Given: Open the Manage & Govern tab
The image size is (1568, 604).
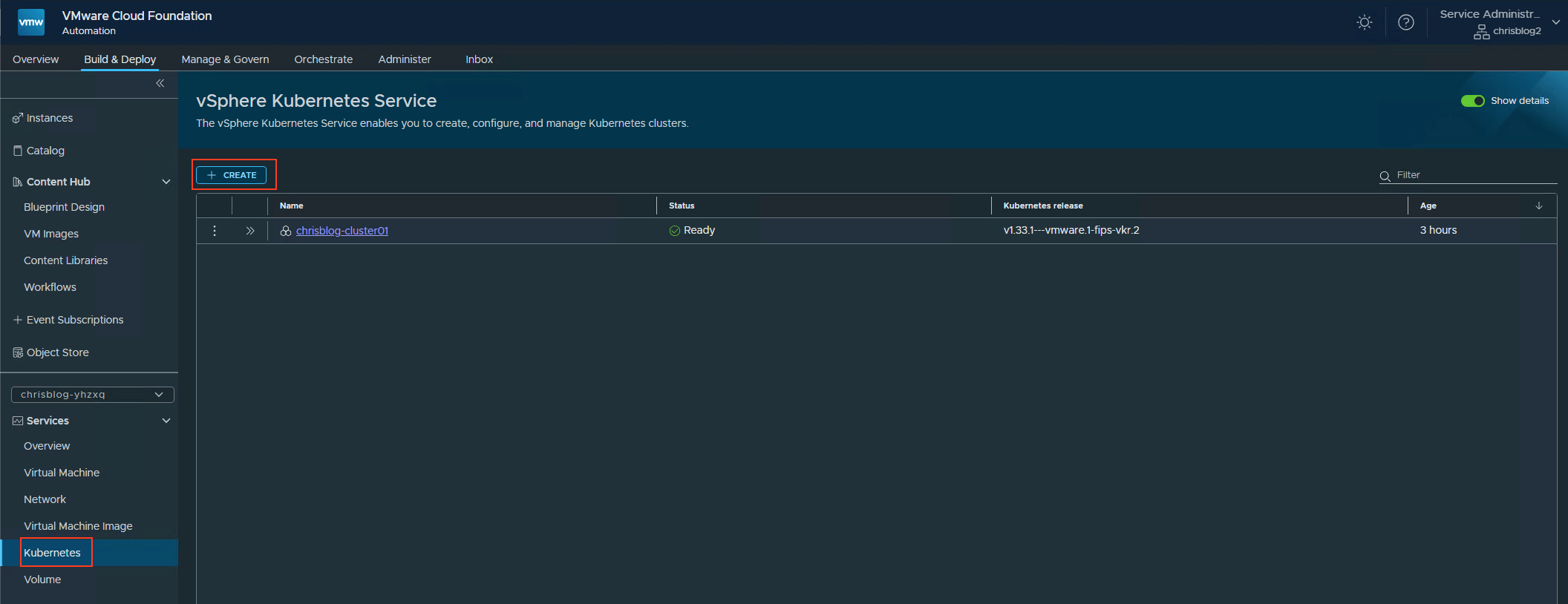Looking at the screenshot, I should [225, 59].
